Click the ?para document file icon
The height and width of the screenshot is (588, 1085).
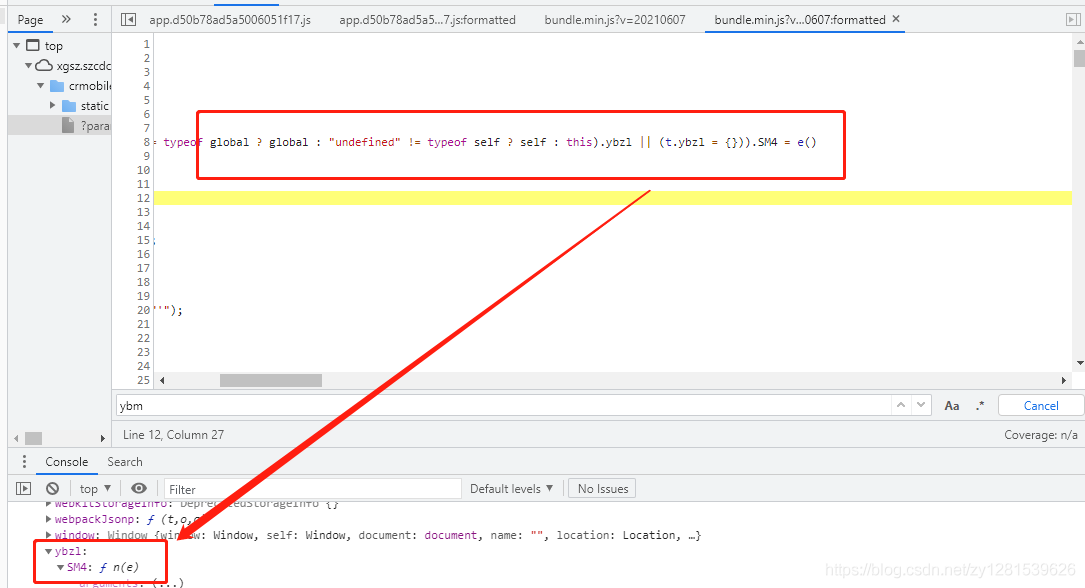[68, 126]
